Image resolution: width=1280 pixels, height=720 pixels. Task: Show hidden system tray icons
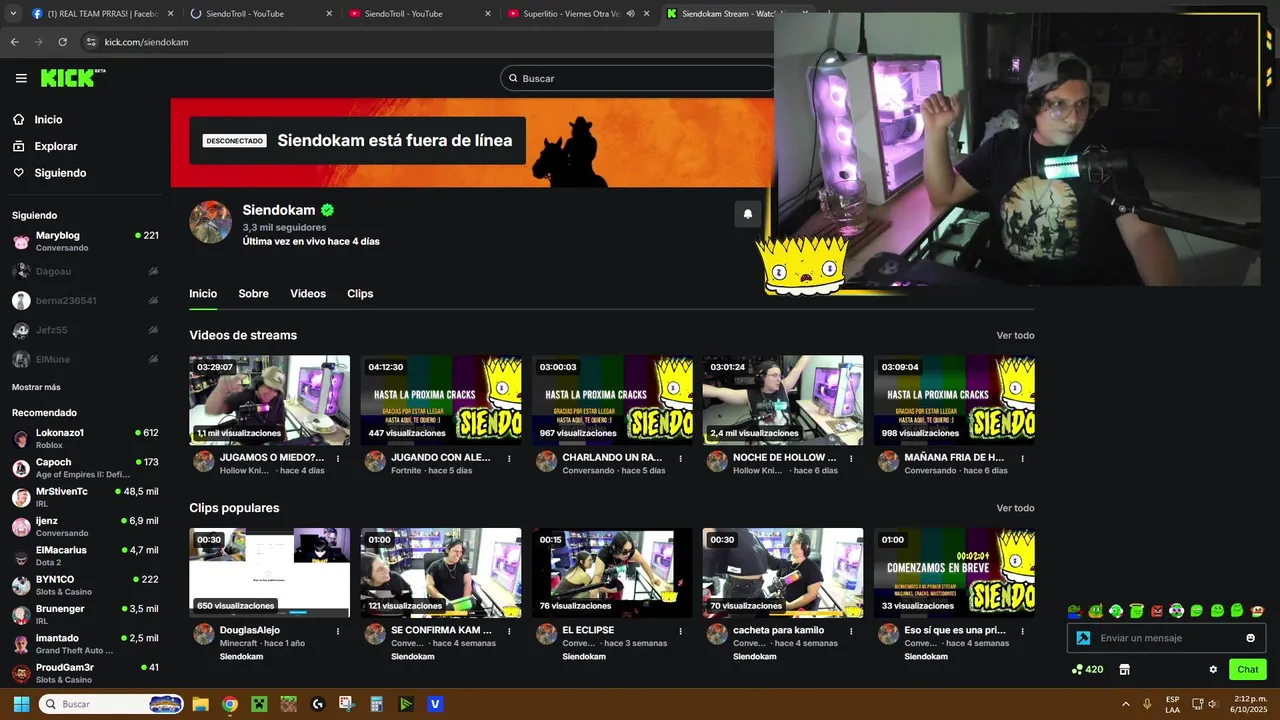click(x=1126, y=704)
